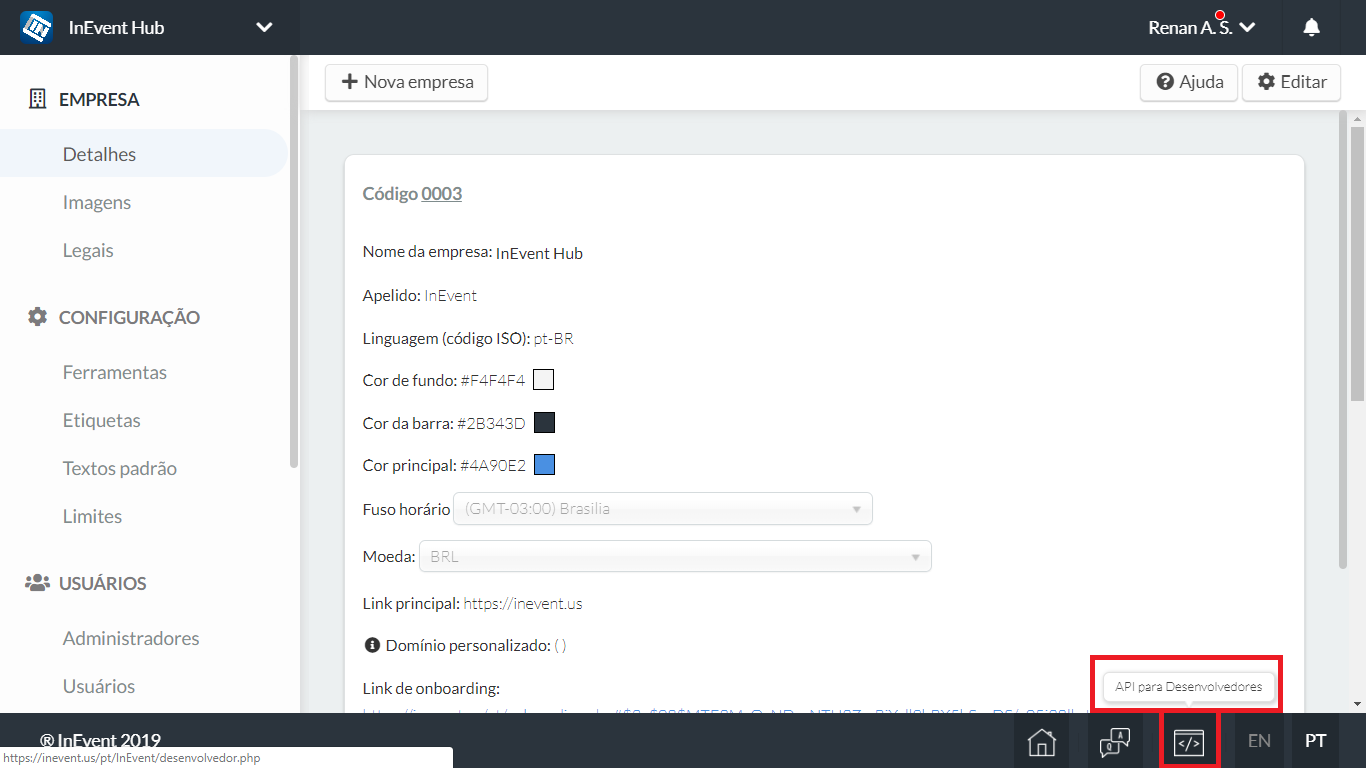Open the Renan A. S. user menu

click(x=1201, y=28)
